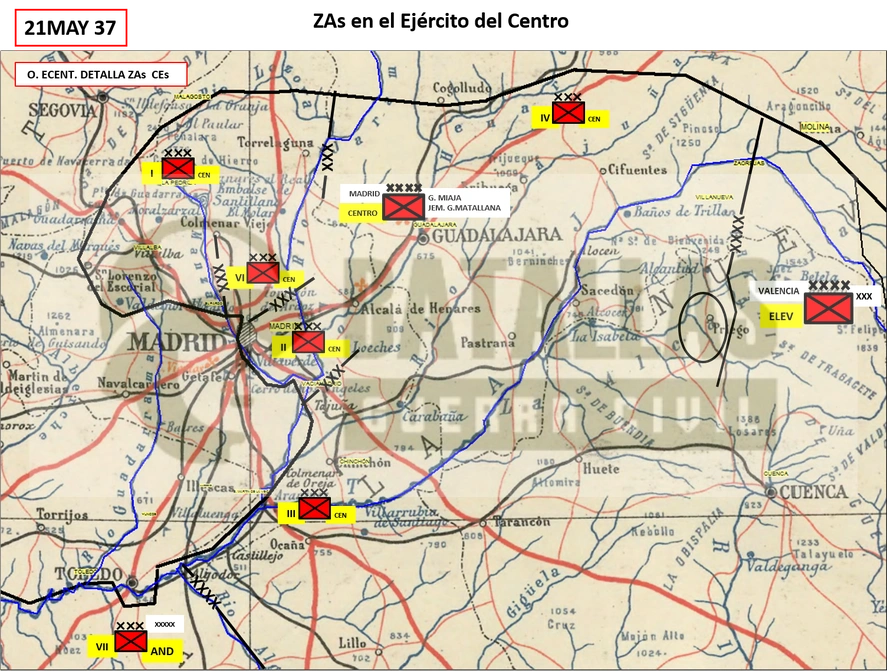This screenshot has width=887, height=671.
Task: Click the yellow VI label
Action: (x=240, y=278)
